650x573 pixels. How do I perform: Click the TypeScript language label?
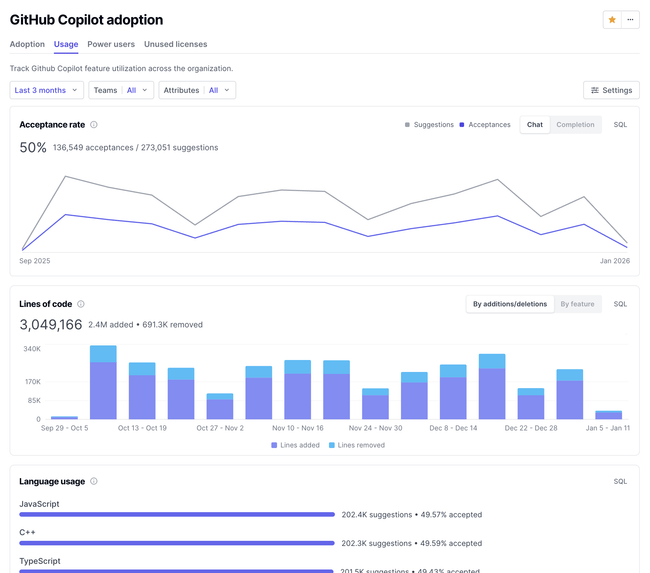point(40,561)
